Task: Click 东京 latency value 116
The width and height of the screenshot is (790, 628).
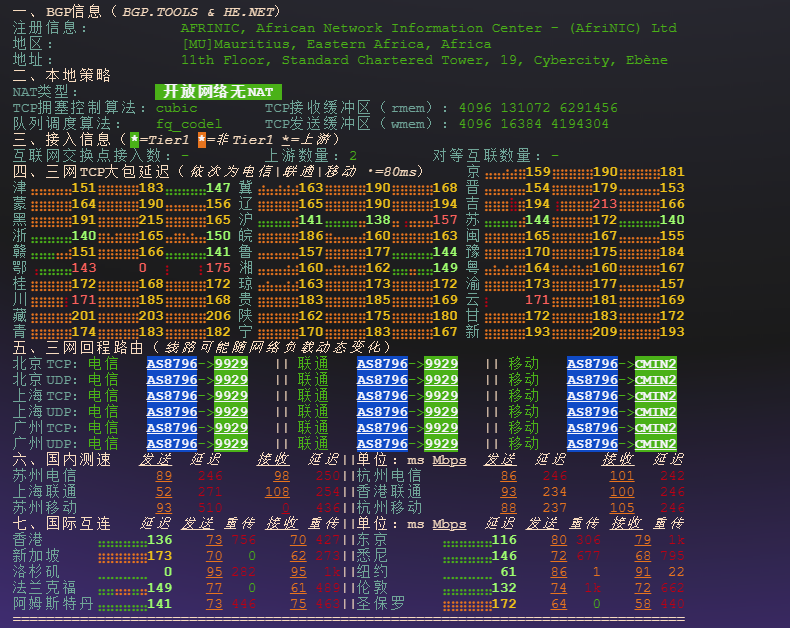Action: (504, 540)
